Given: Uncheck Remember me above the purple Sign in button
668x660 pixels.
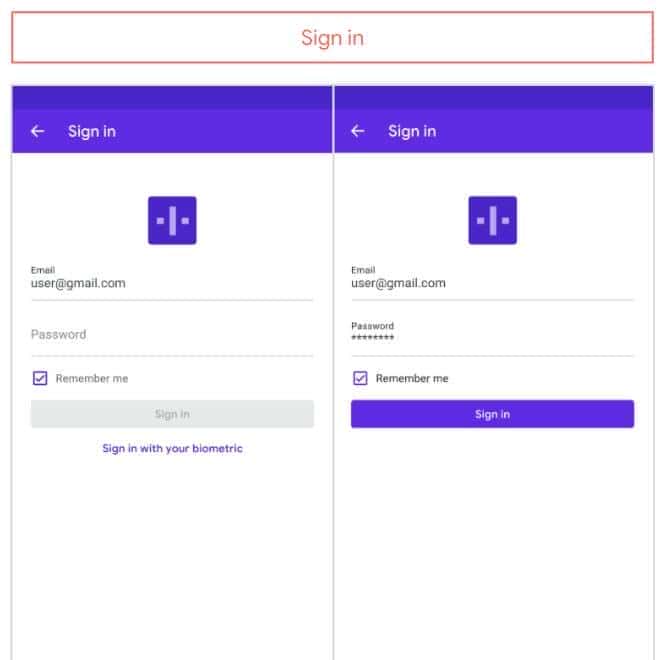Looking at the screenshot, I should pyautogui.click(x=360, y=379).
